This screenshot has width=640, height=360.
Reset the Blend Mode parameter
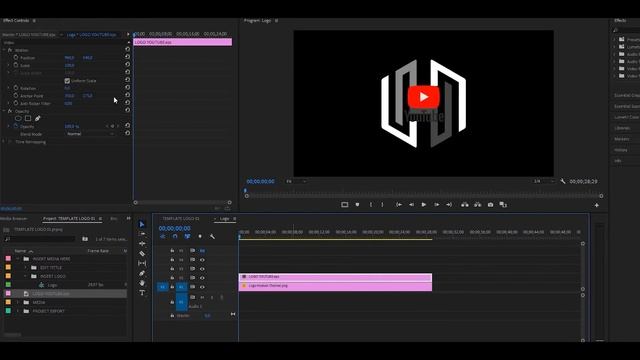(128, 133)
